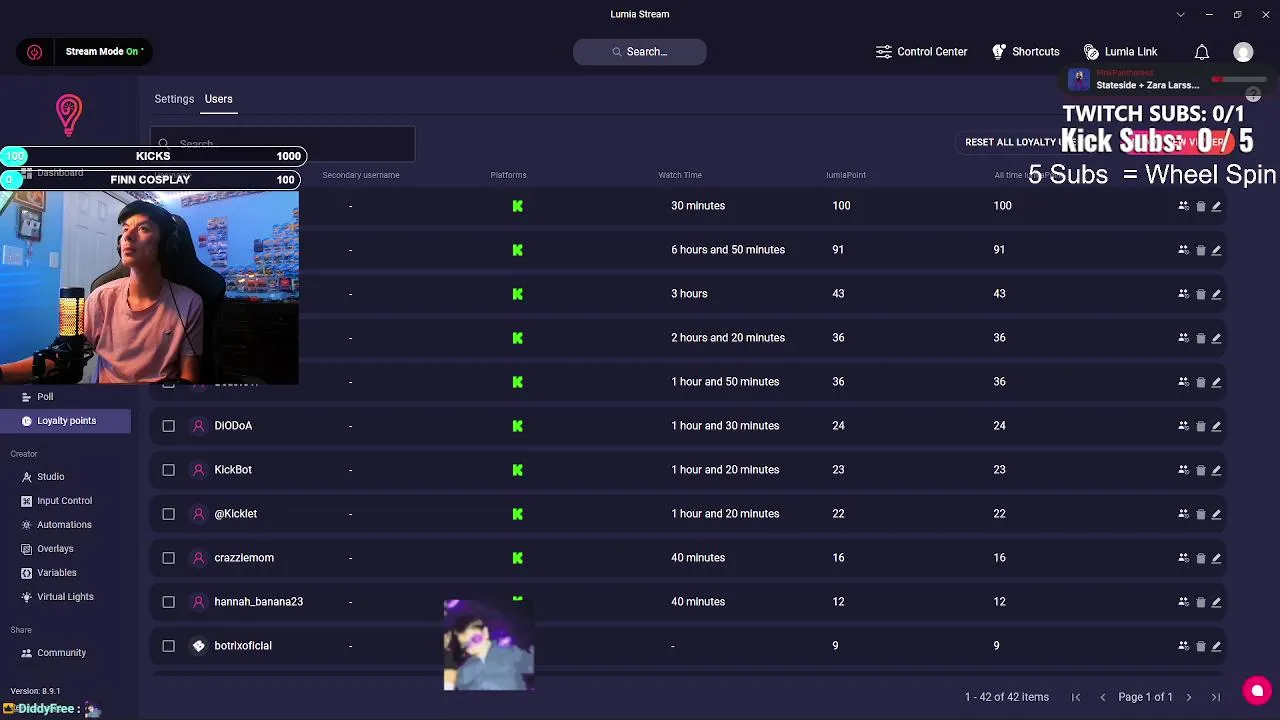Viewport: 1280px width, 720px height.
Task: Jump to the last page of users
Action: pyautogui.click(x=1216, y=697)
